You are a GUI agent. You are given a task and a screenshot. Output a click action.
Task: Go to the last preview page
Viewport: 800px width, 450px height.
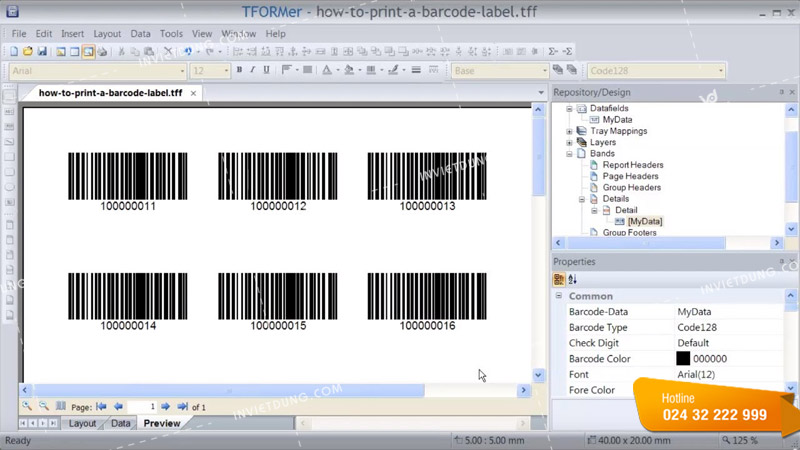(x=183, y=407)
